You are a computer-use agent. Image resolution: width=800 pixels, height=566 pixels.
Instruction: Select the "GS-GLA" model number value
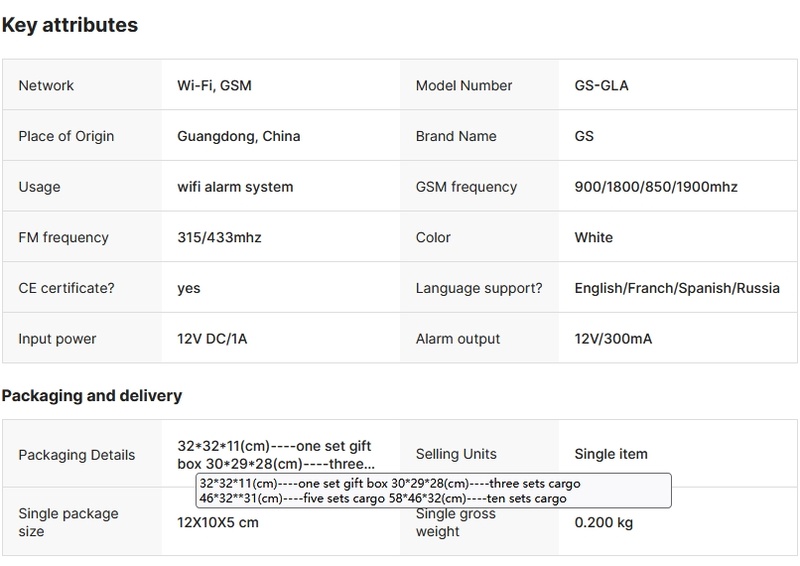point(602,86)
